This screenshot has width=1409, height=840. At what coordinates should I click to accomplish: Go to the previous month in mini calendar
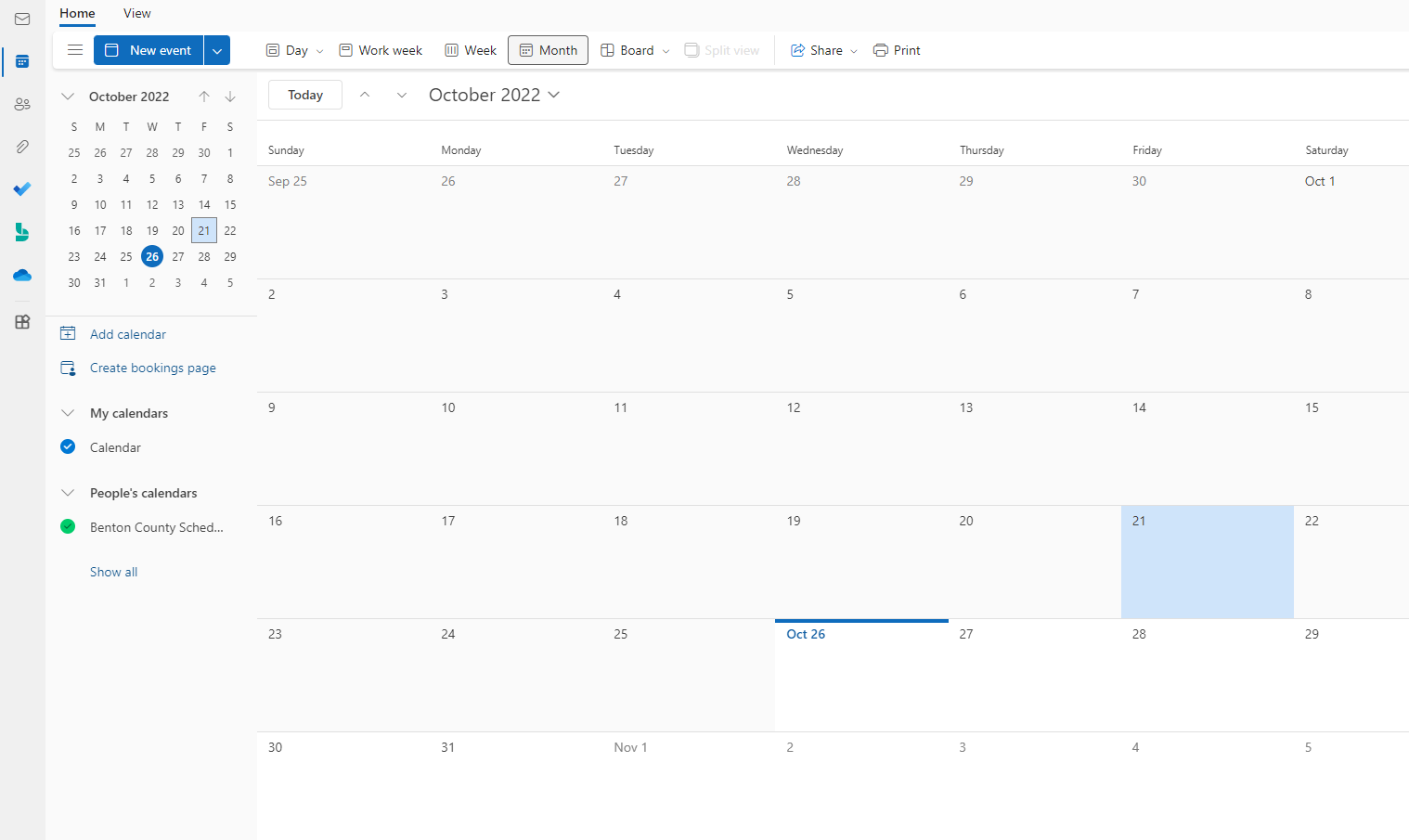[x=204, y=97]
